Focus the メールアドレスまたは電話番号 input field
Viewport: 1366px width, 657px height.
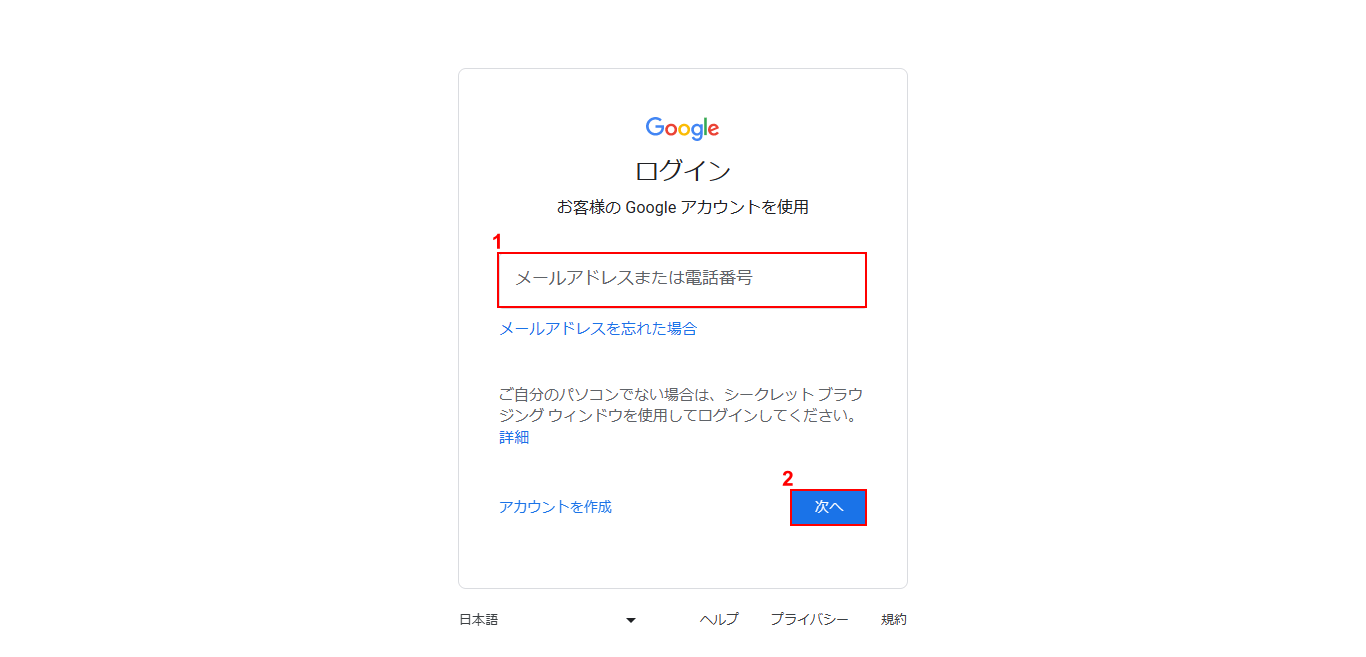[x=682, y=279]
